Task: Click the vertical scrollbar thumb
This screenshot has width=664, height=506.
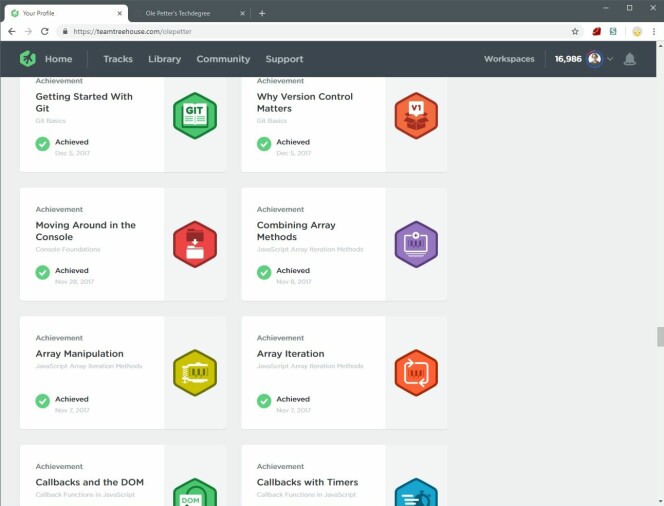Action: (x=660, y=337)
